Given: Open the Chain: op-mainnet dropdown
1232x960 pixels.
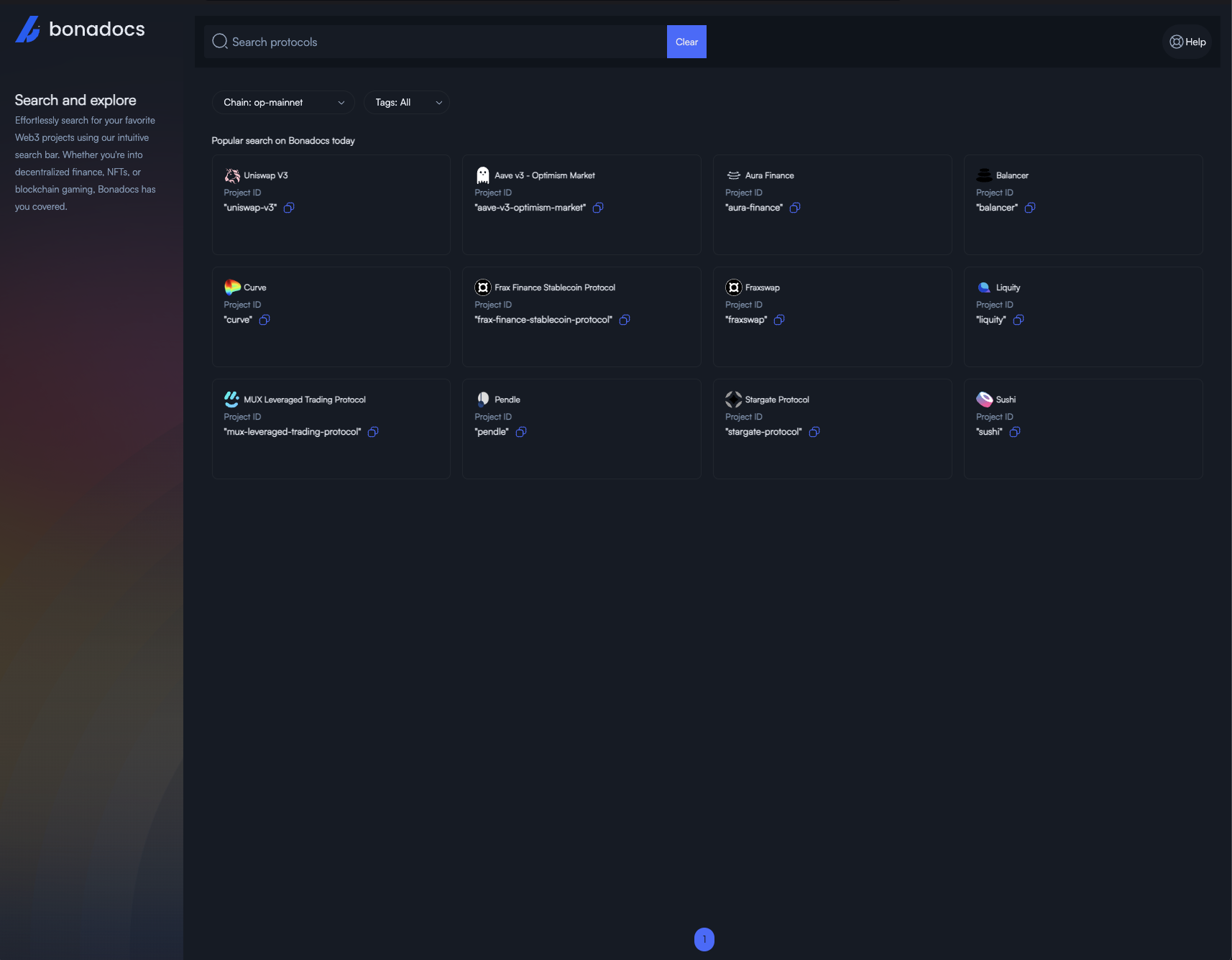Looking at the screenshot, I should [283, 103].
